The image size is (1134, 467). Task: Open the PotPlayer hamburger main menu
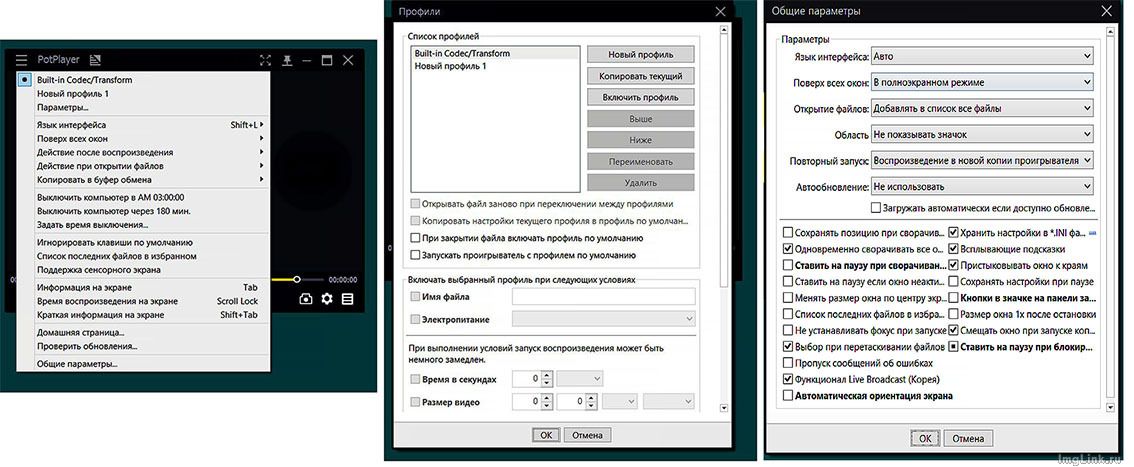[x=22, y=60]
